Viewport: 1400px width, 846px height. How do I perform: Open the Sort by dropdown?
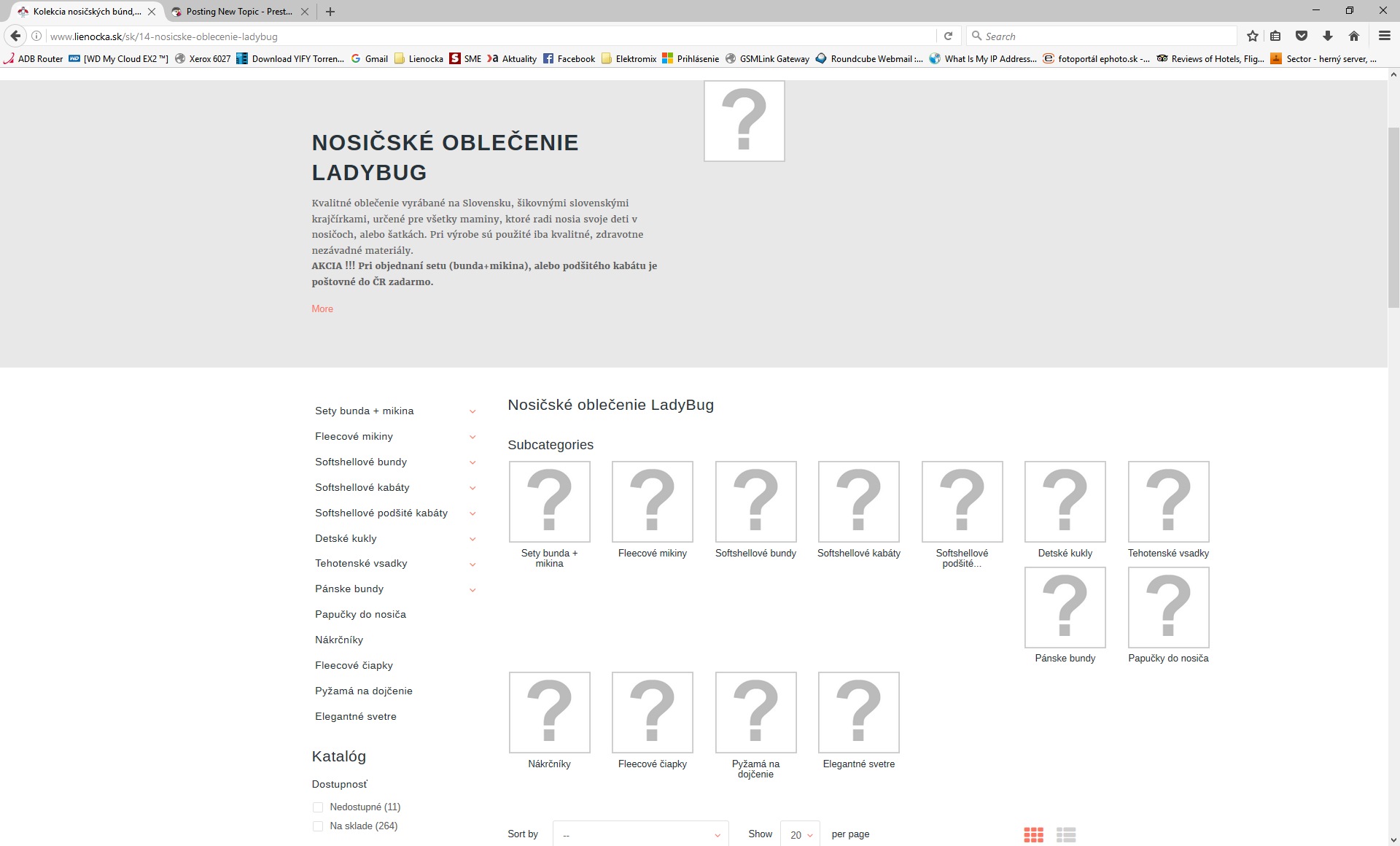pyautogui.click(x=640, y=834)
